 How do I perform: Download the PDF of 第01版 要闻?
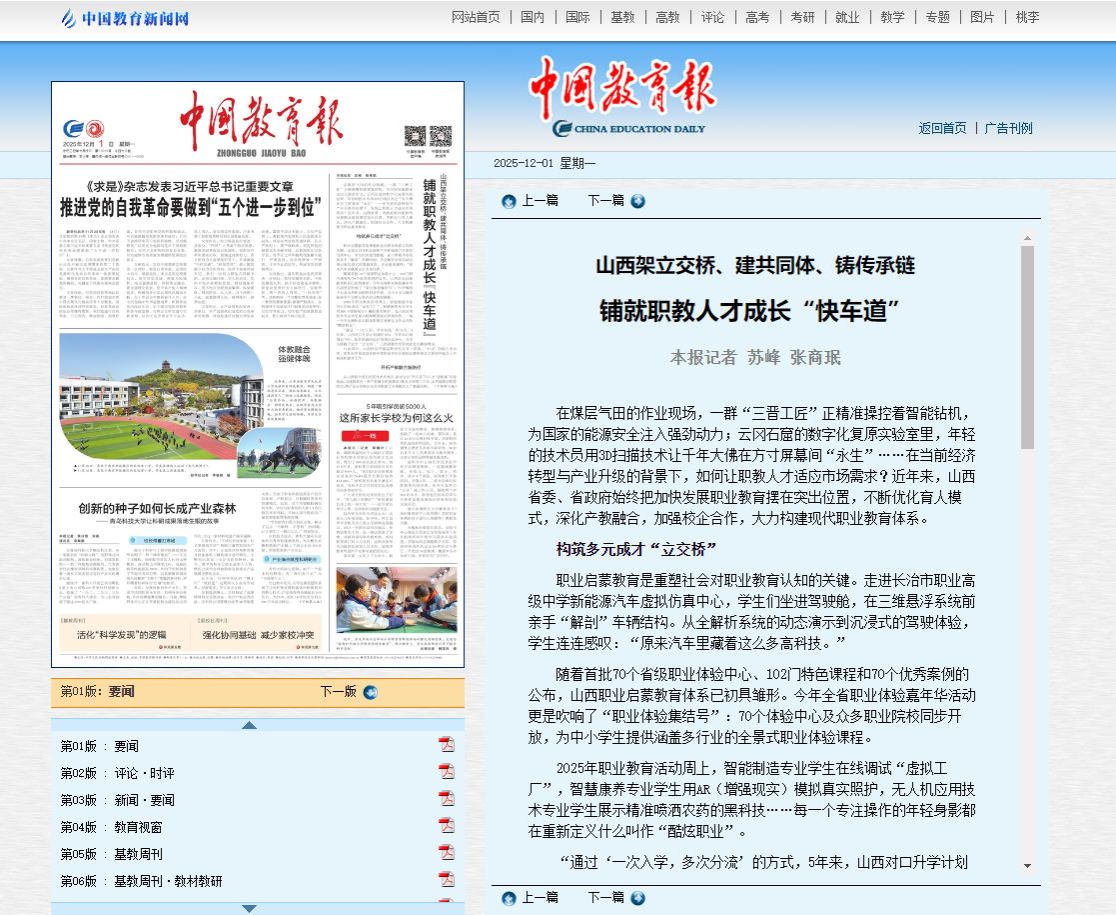coord(446,745)
